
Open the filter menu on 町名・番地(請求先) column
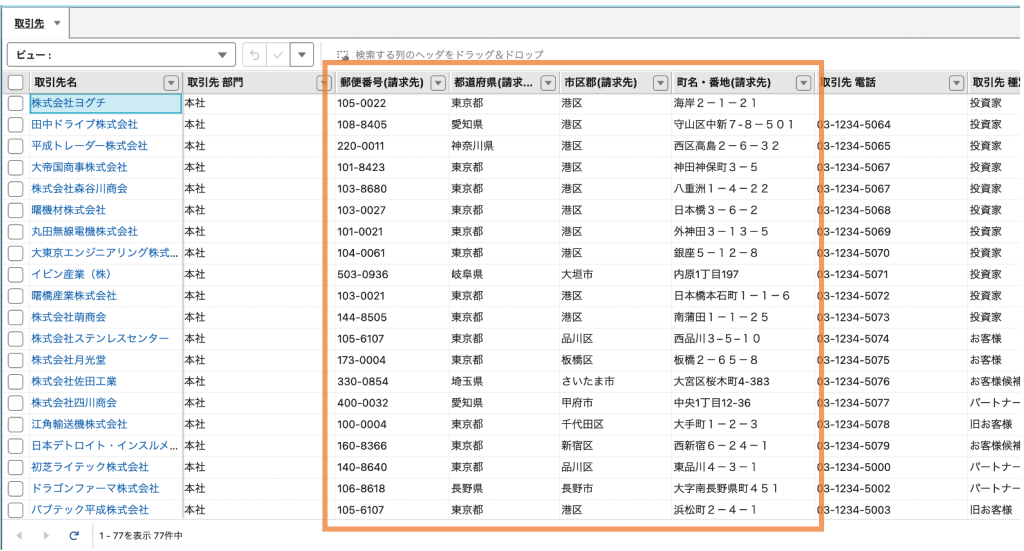(x=802, y=83)
